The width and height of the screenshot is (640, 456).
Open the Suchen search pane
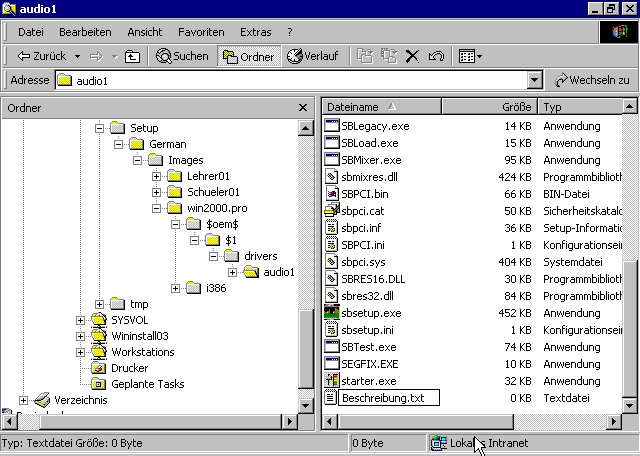(x=182, y=56)
